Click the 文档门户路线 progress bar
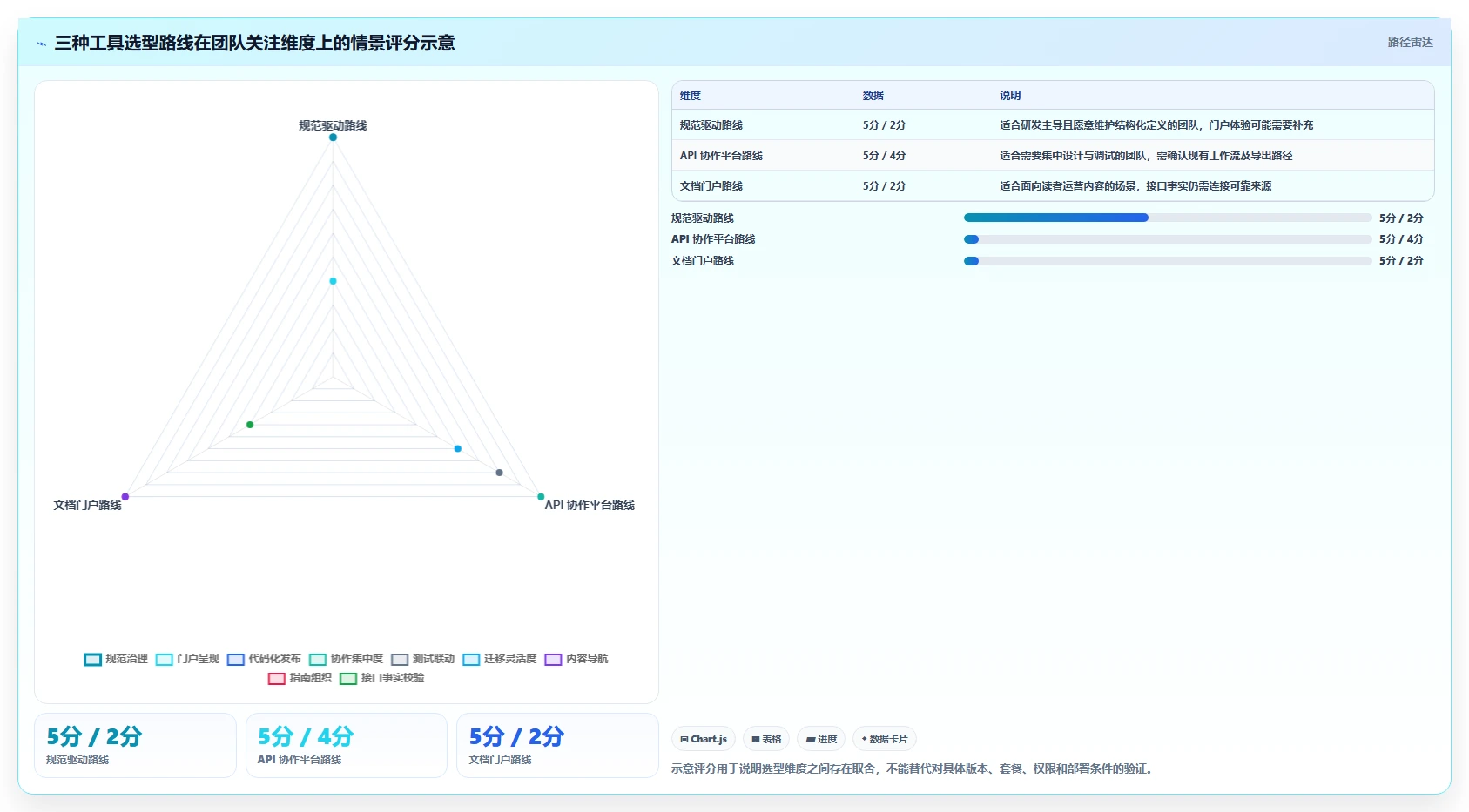The image size is (1469, 812). [x=1168, y=261]
